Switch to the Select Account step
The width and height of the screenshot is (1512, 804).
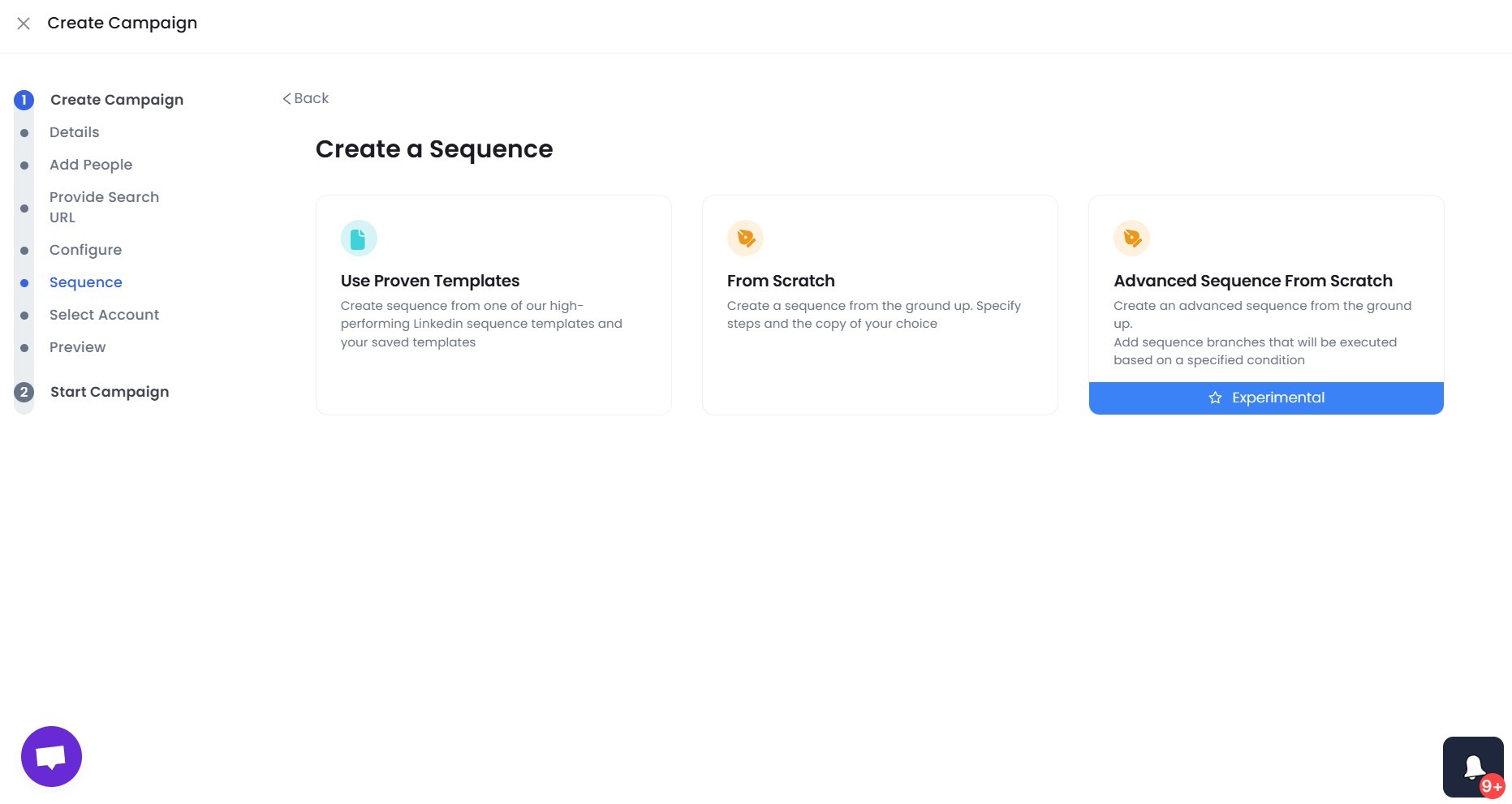[104, 315]
